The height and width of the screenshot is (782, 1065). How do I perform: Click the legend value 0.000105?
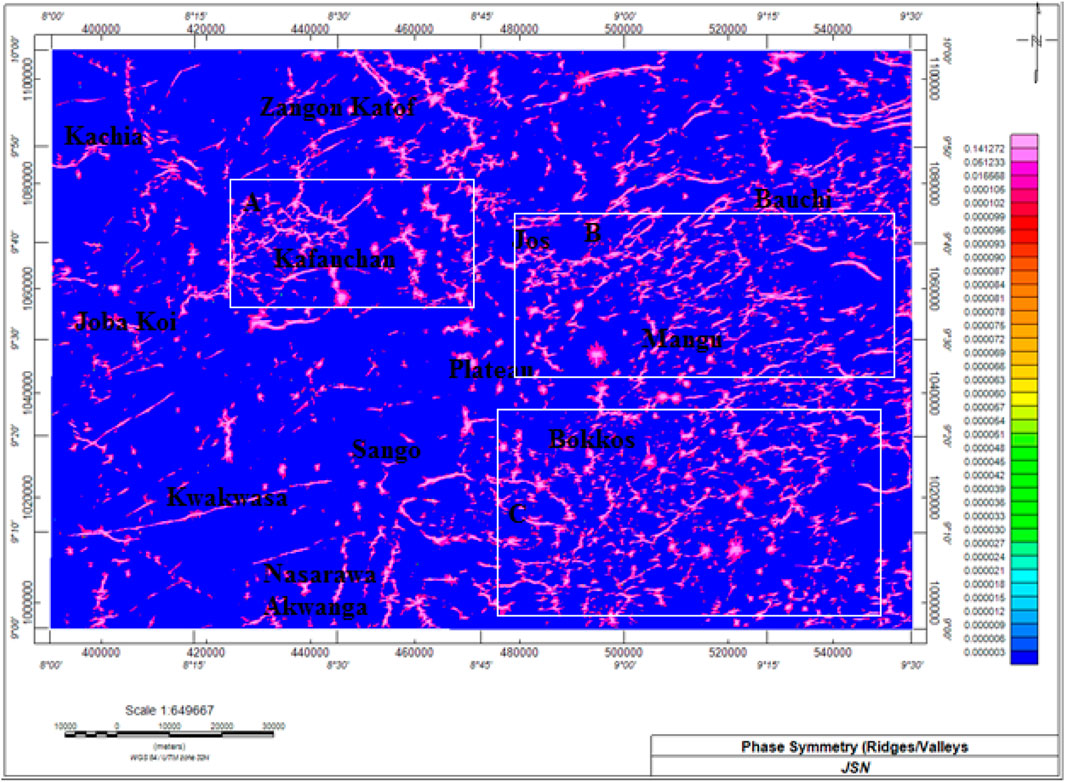pos(983,190)
